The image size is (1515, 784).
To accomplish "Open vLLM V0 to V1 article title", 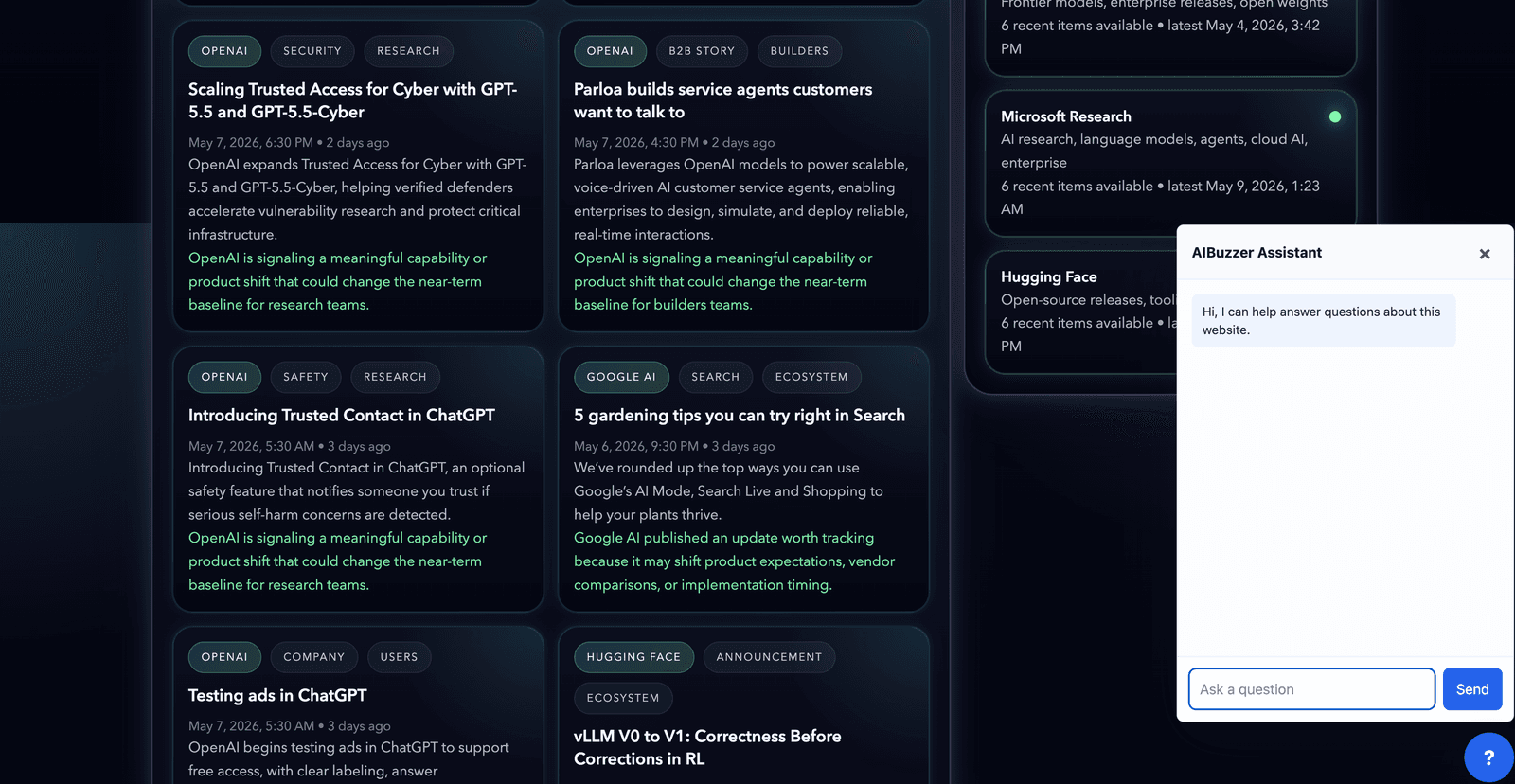I will coord(707,747).
